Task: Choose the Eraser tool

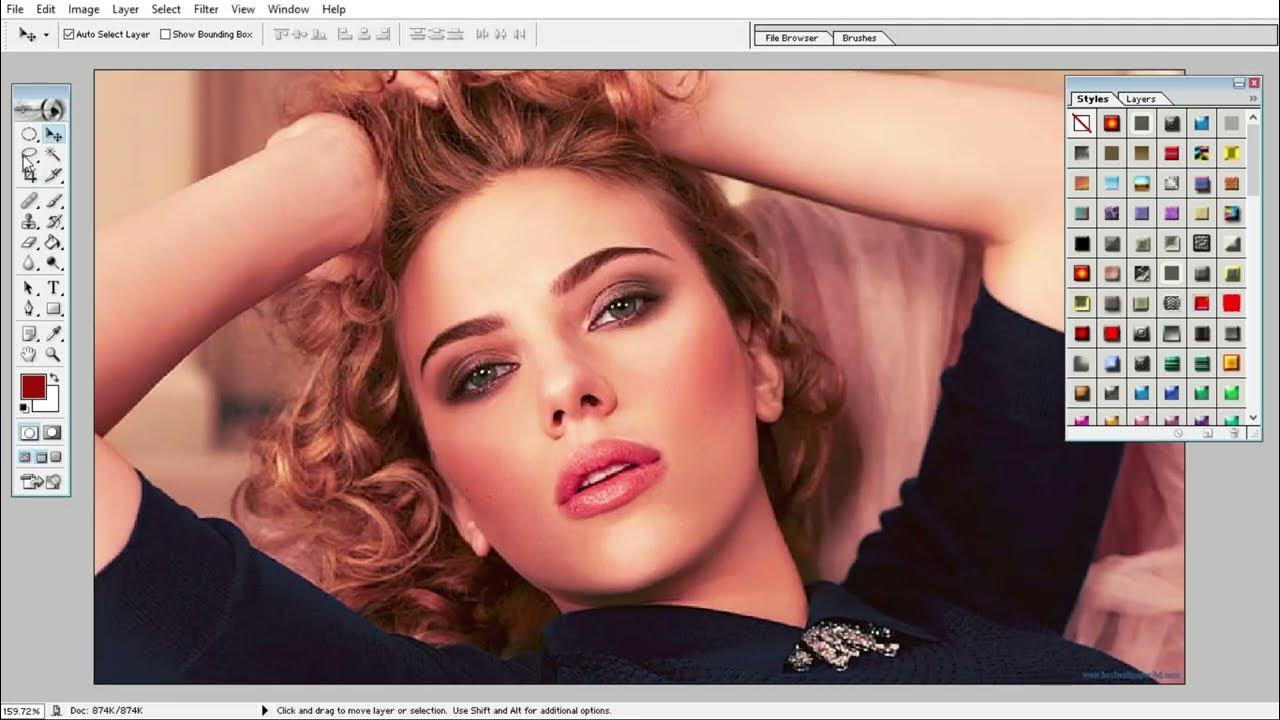Action: click(29, 242)
